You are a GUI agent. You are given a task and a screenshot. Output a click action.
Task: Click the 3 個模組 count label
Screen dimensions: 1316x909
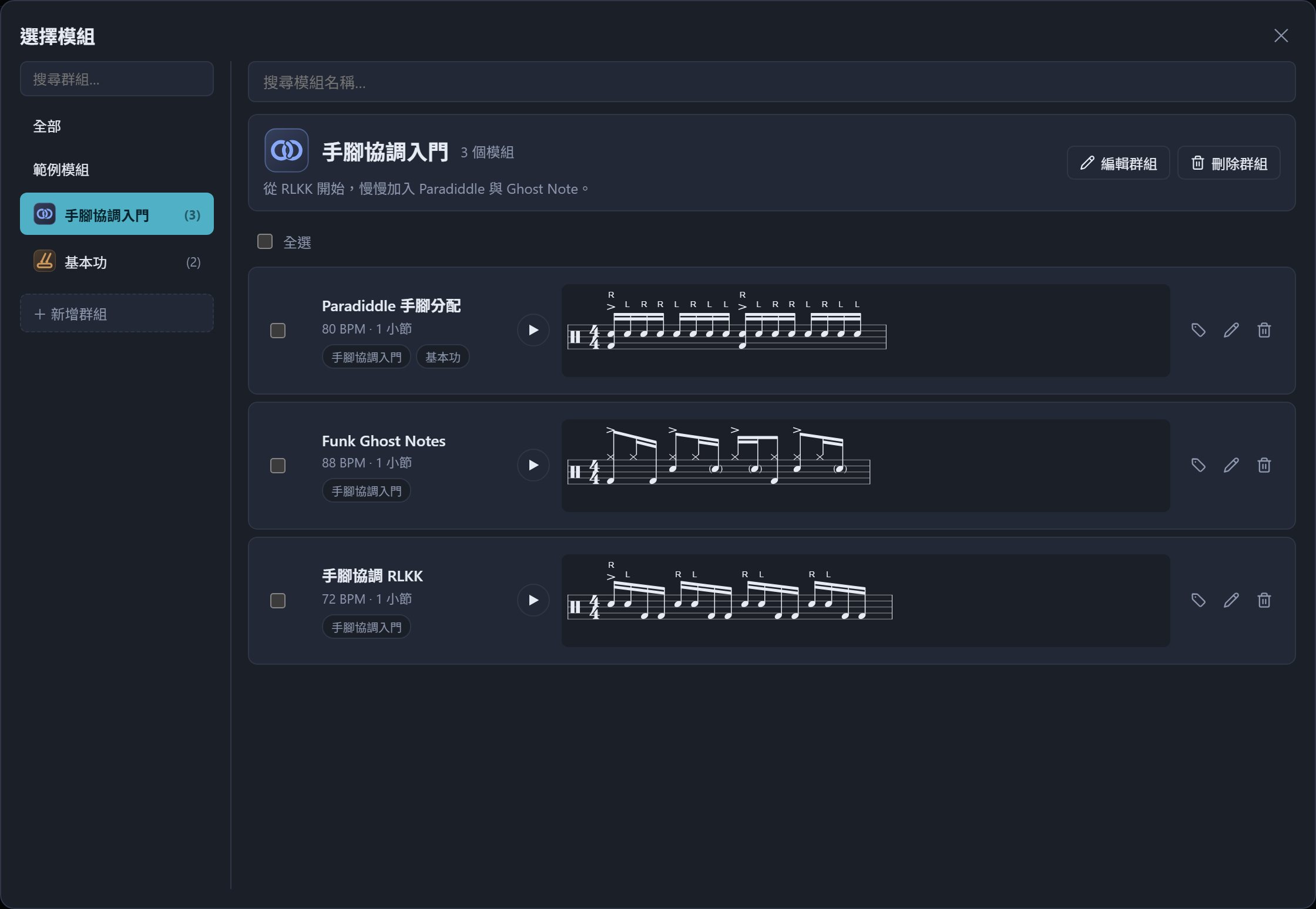click(487, 152)
